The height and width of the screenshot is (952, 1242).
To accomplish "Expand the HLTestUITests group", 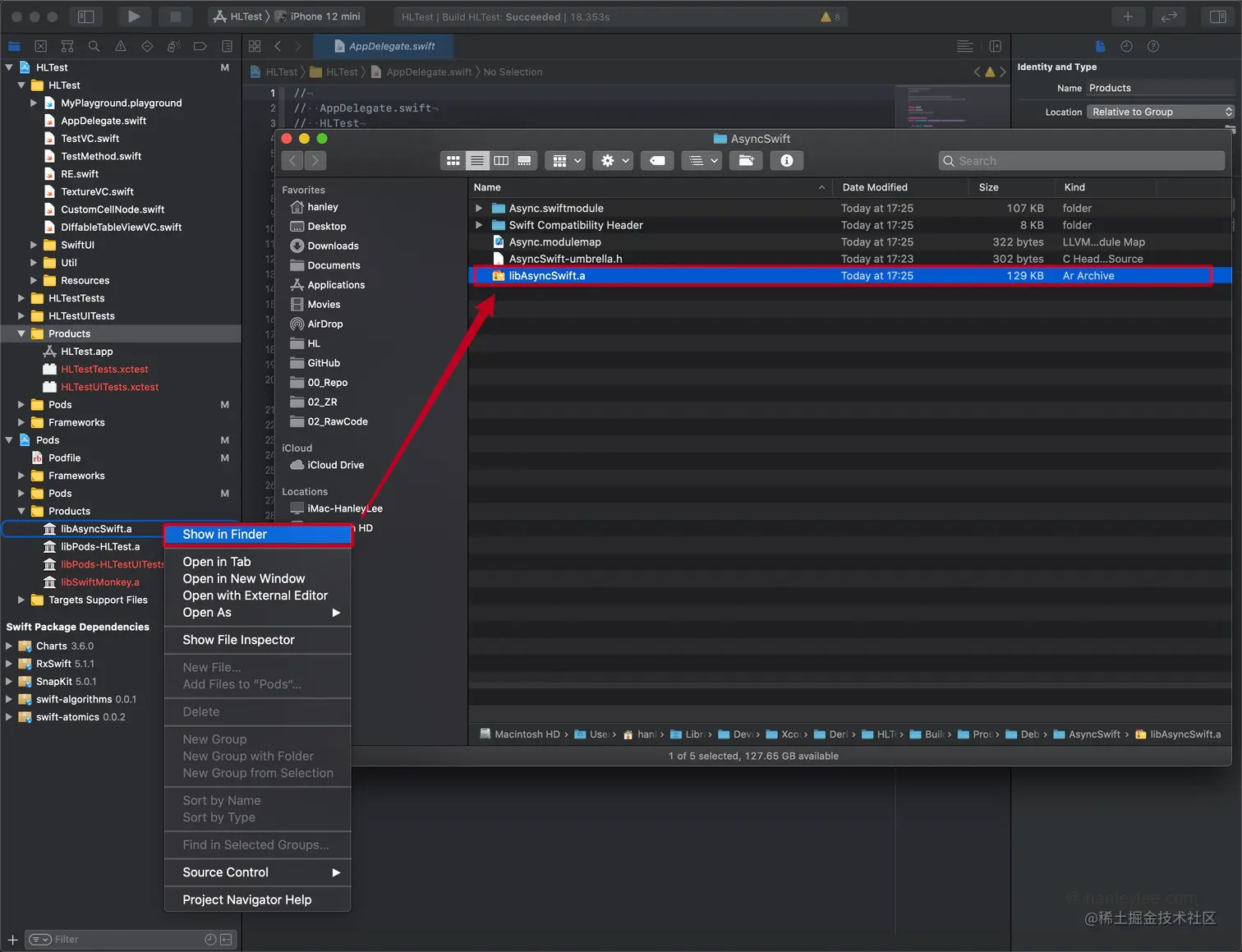I will click(x=21, y=316).
